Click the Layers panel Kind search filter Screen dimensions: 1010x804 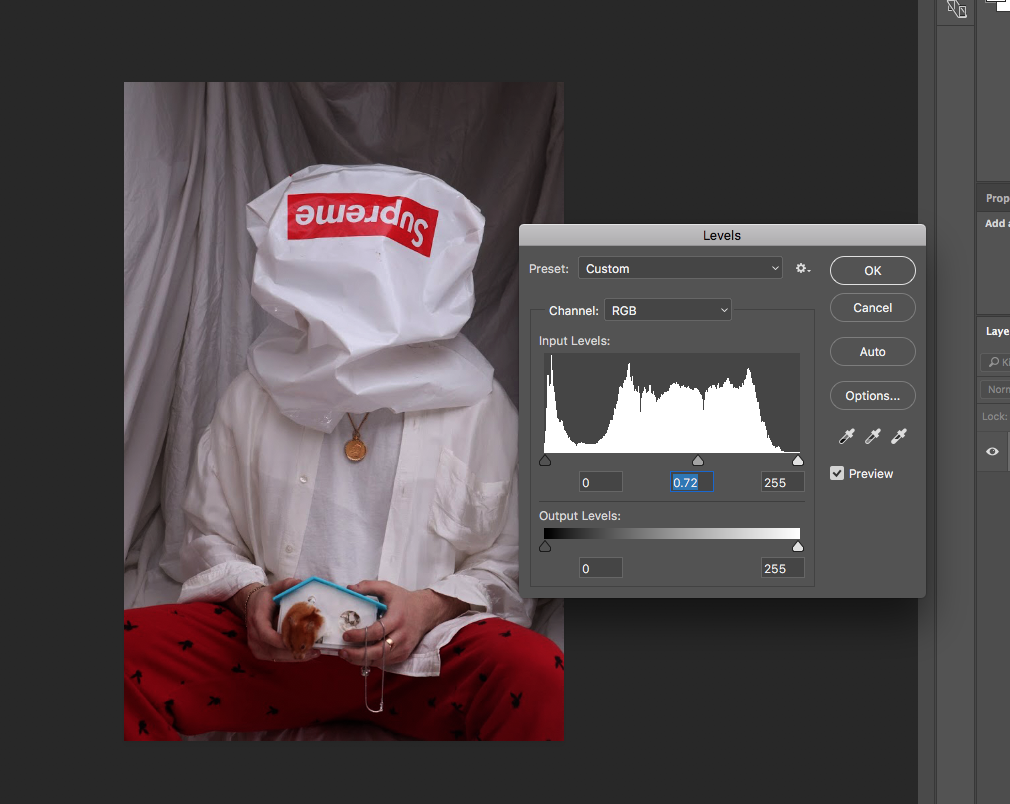[x=996, y=362]
